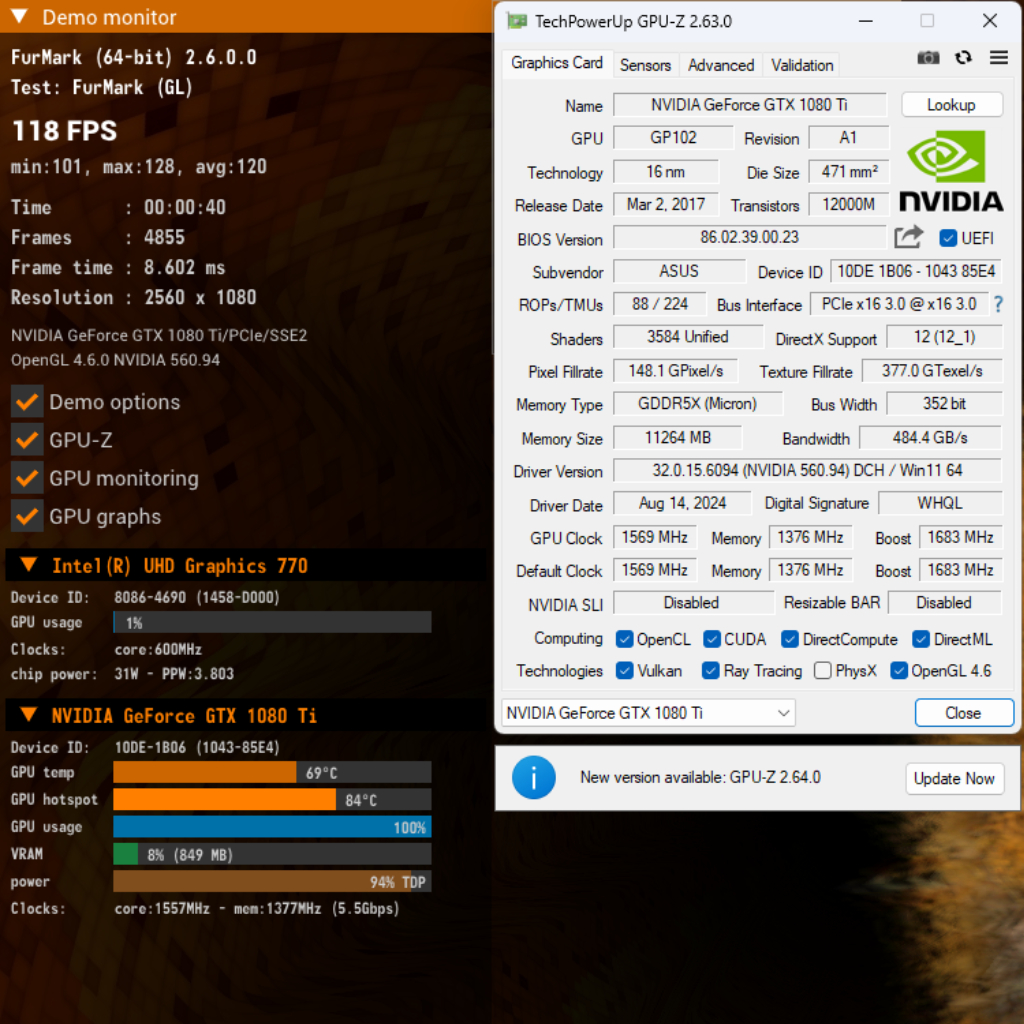Viewport: 1024px width, 1024px height.
Task: Open the GPU-Z hamburger menu
Action: click(x=998, y=58)
